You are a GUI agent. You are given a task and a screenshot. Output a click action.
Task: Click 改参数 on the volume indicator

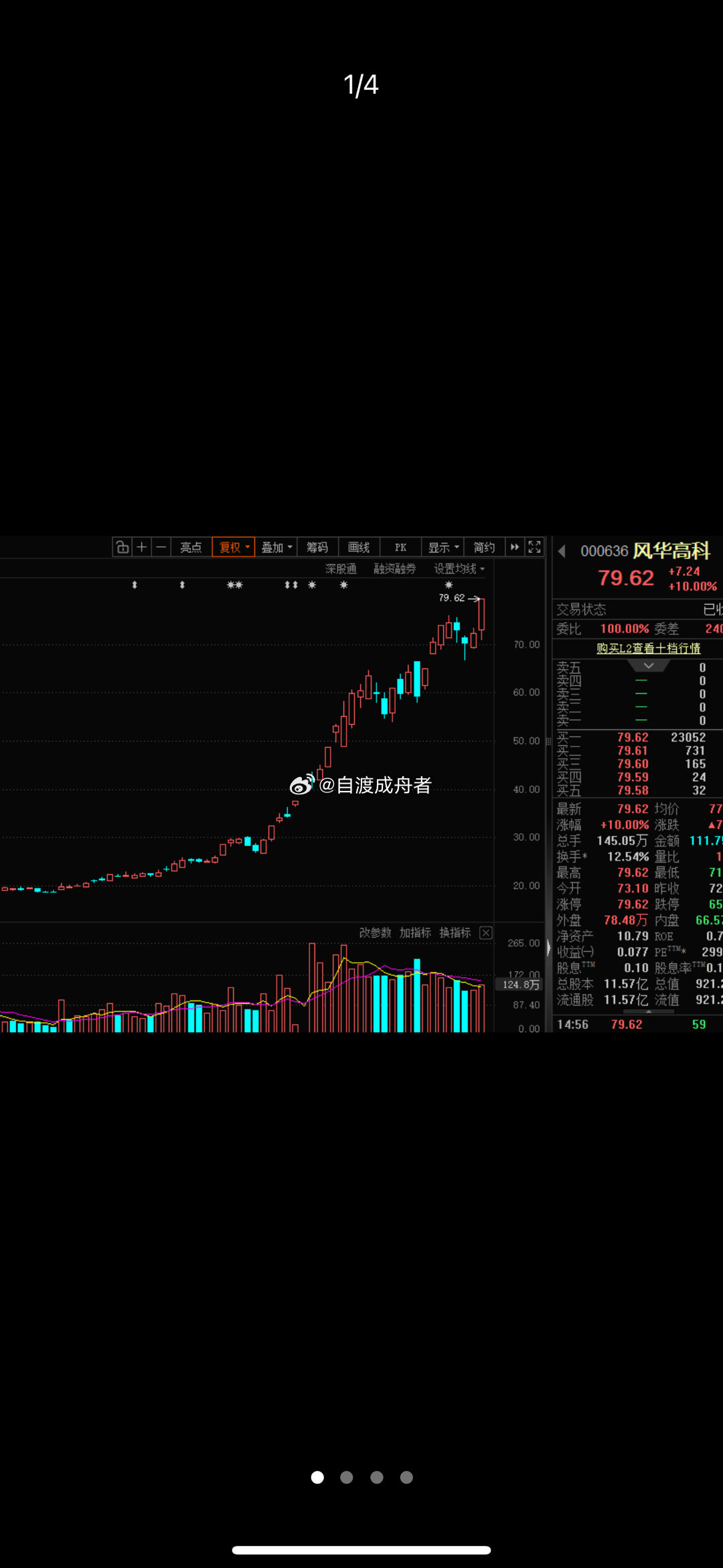[x=375, y=932]
